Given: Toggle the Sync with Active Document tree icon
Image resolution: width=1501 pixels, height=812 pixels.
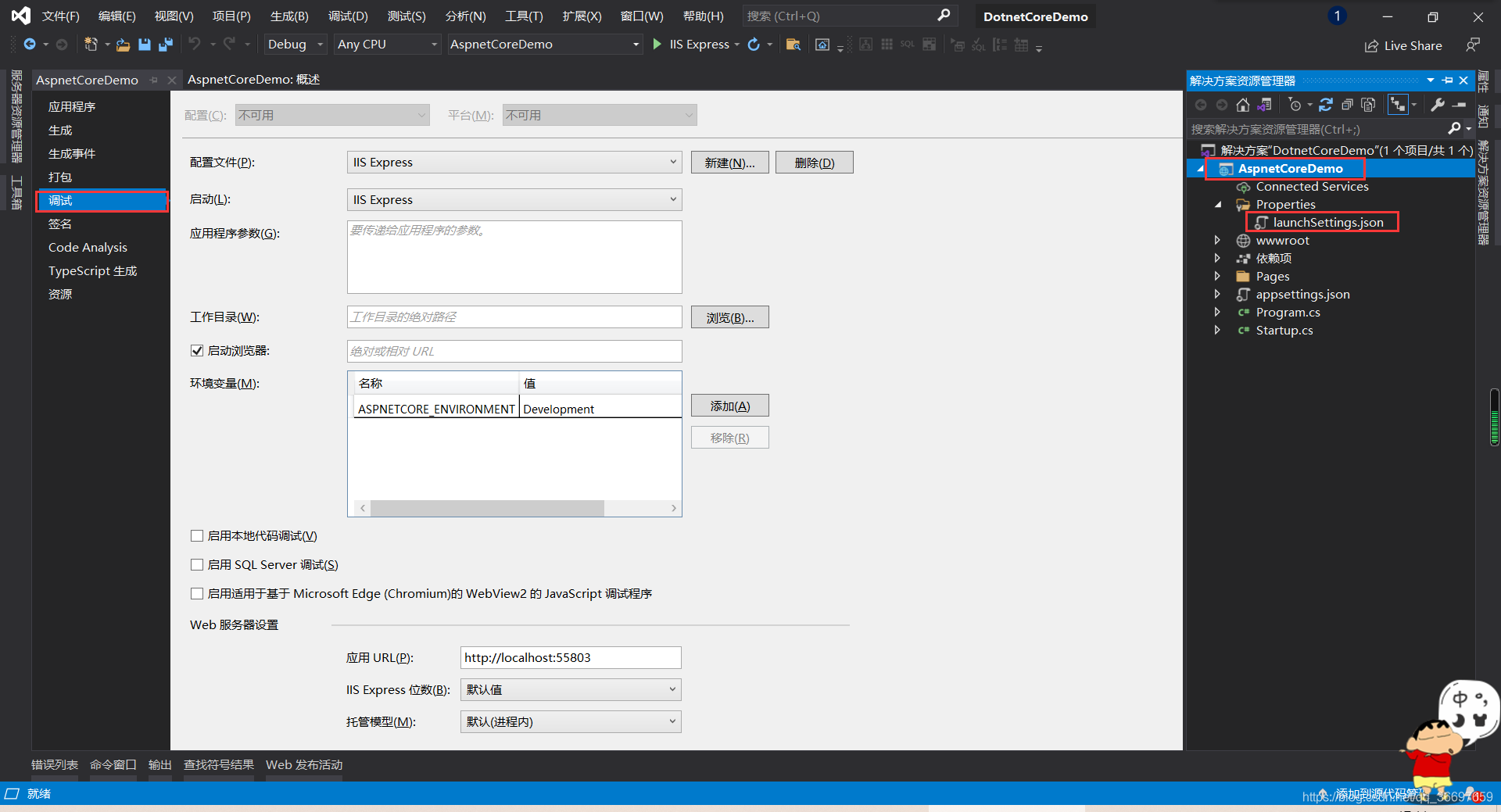Looking at the screenshot, I should 1398,105.
